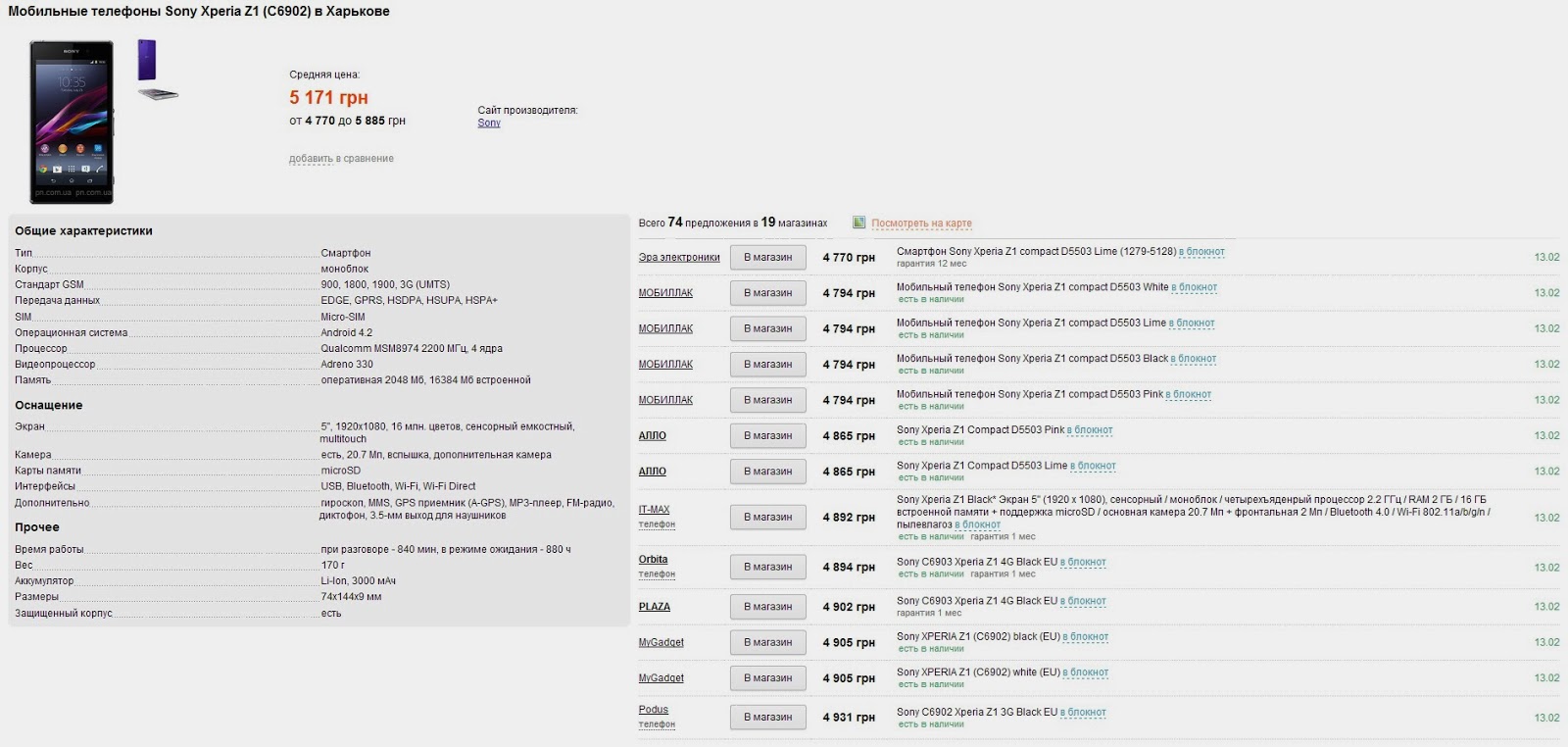
Task: Click В магазин for D5503 Black offer
Action: (x=768, y=365)
